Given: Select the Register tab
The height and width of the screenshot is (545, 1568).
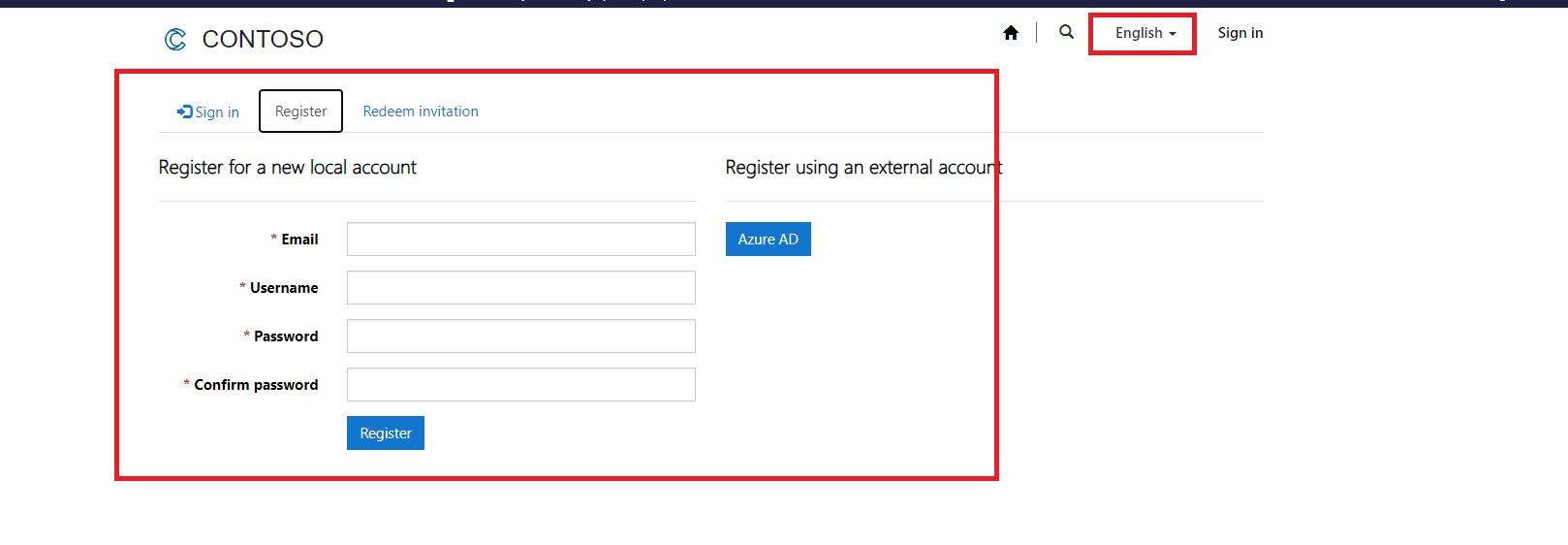Looking at the screenshot, I should click(300, 112).
